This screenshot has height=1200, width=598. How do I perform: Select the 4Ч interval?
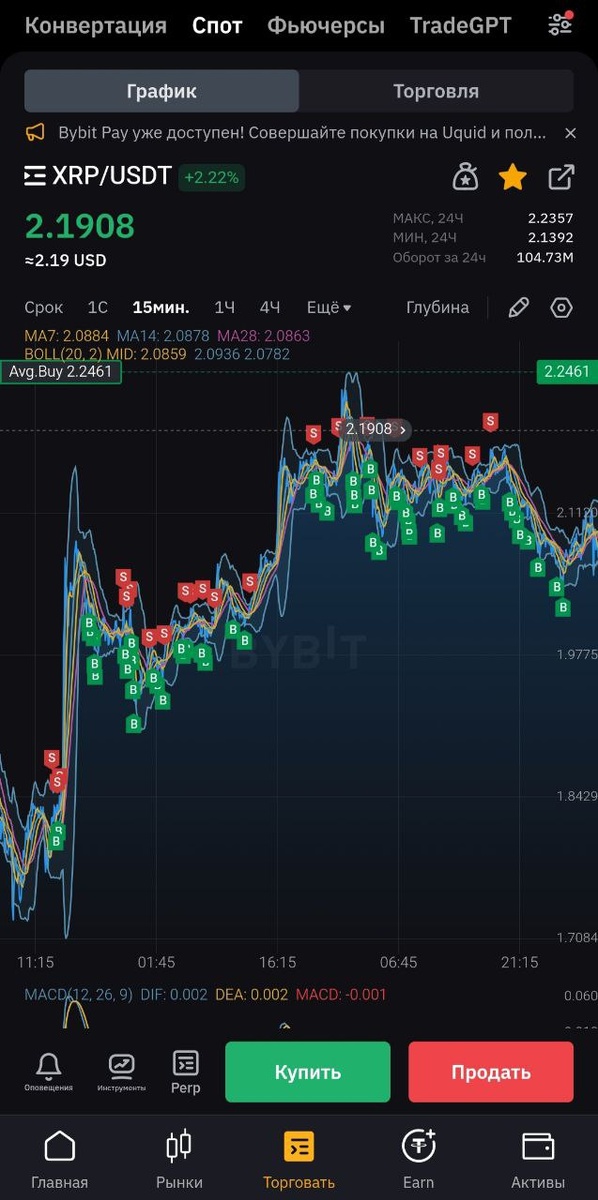(x=270, y=307)
